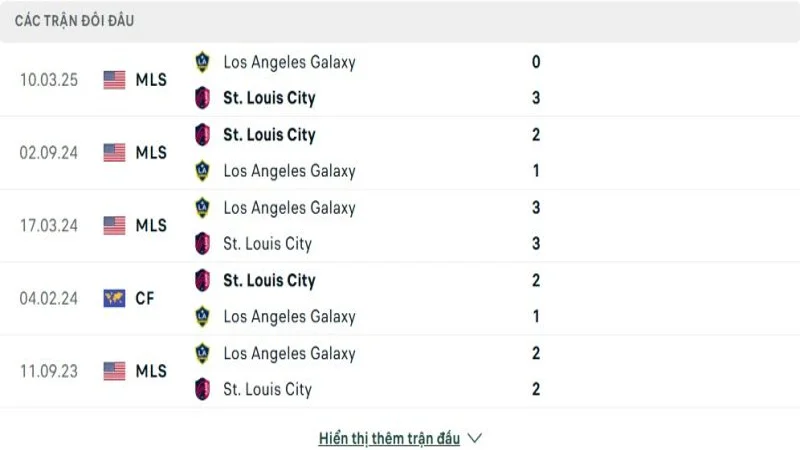
Task: Open Hiển thị thêm trận đấu link
Action: (389, 438)
